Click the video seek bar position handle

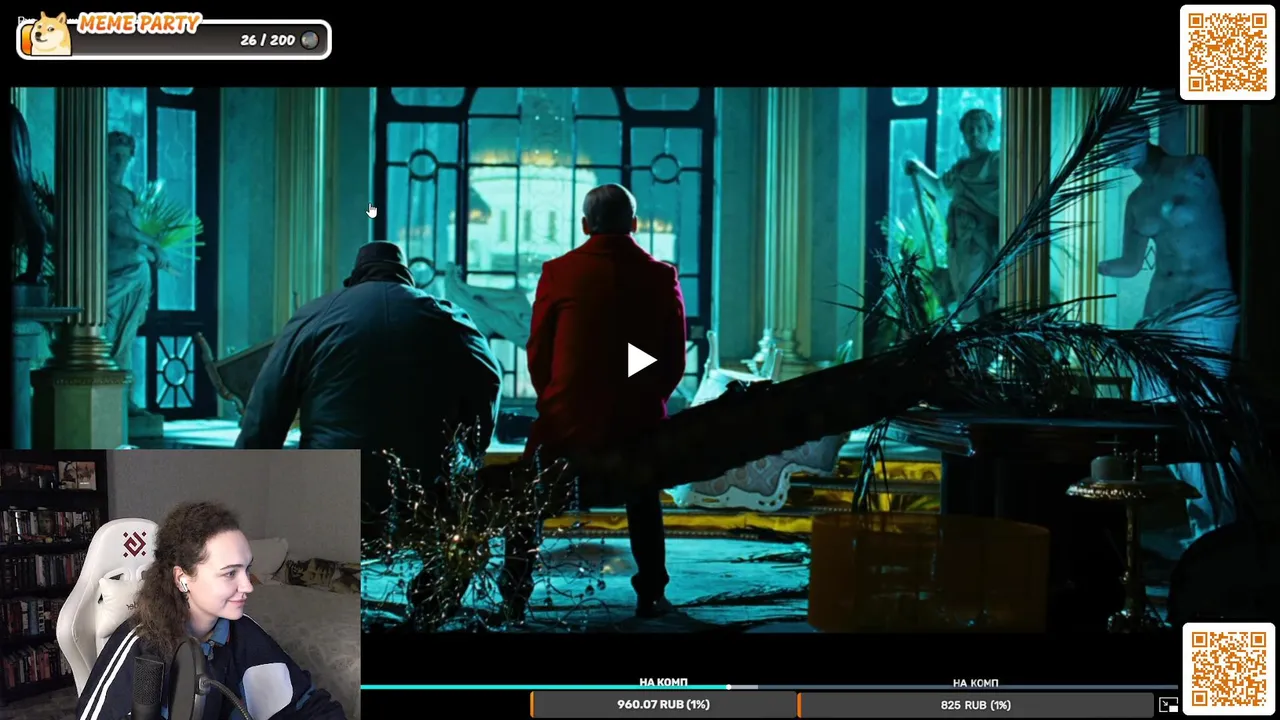729,687
